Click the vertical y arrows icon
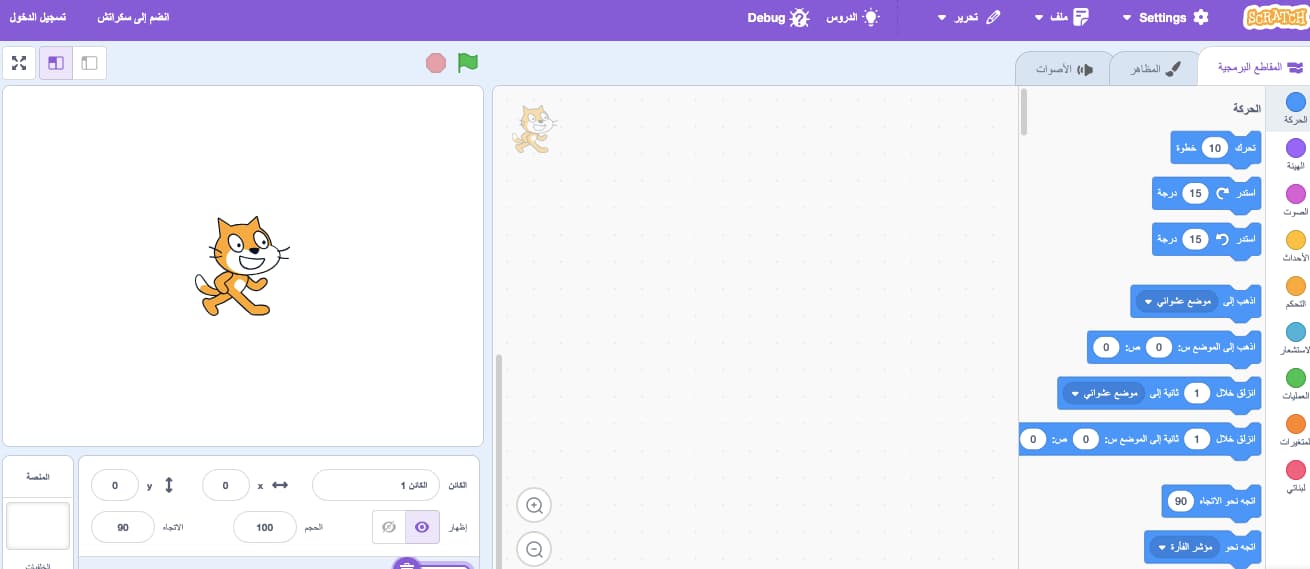 coord(169,485)
